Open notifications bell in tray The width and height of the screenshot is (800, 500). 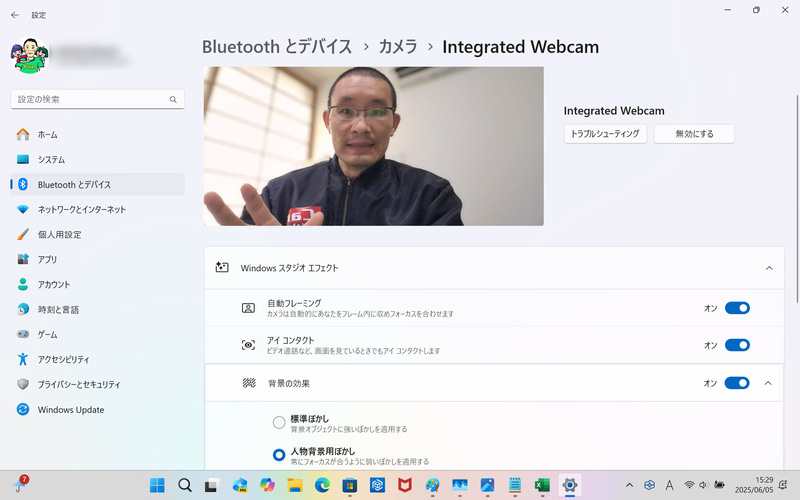(784, 485)
